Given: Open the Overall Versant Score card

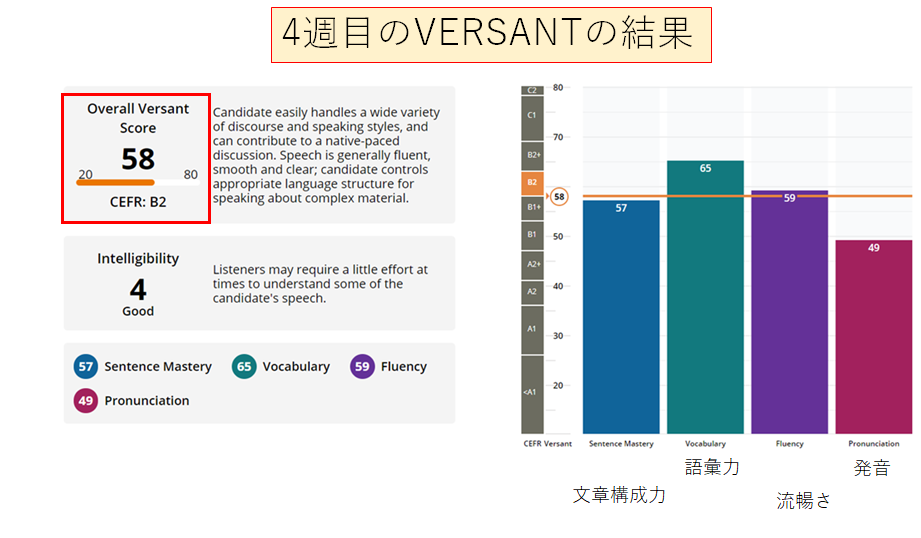Looking at the screenshot, I should pyautogui.click(x=136, y=159).
